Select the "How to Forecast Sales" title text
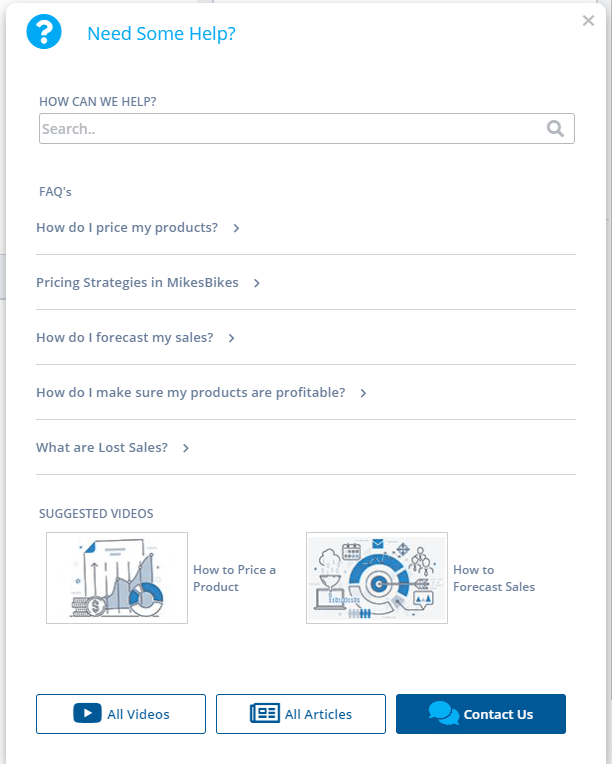 pos(493,578)
